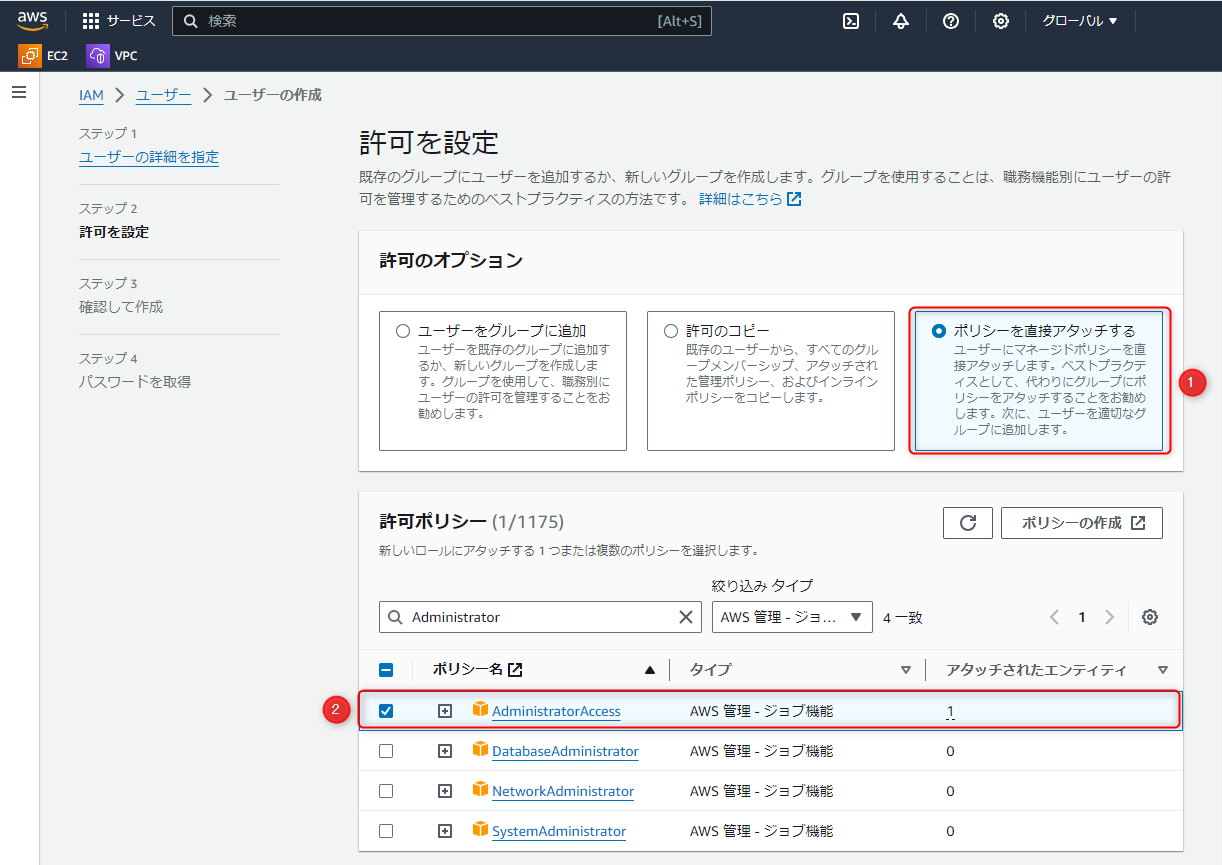Click the DatabaseAdministrator policy cube icon

point(481,750)
